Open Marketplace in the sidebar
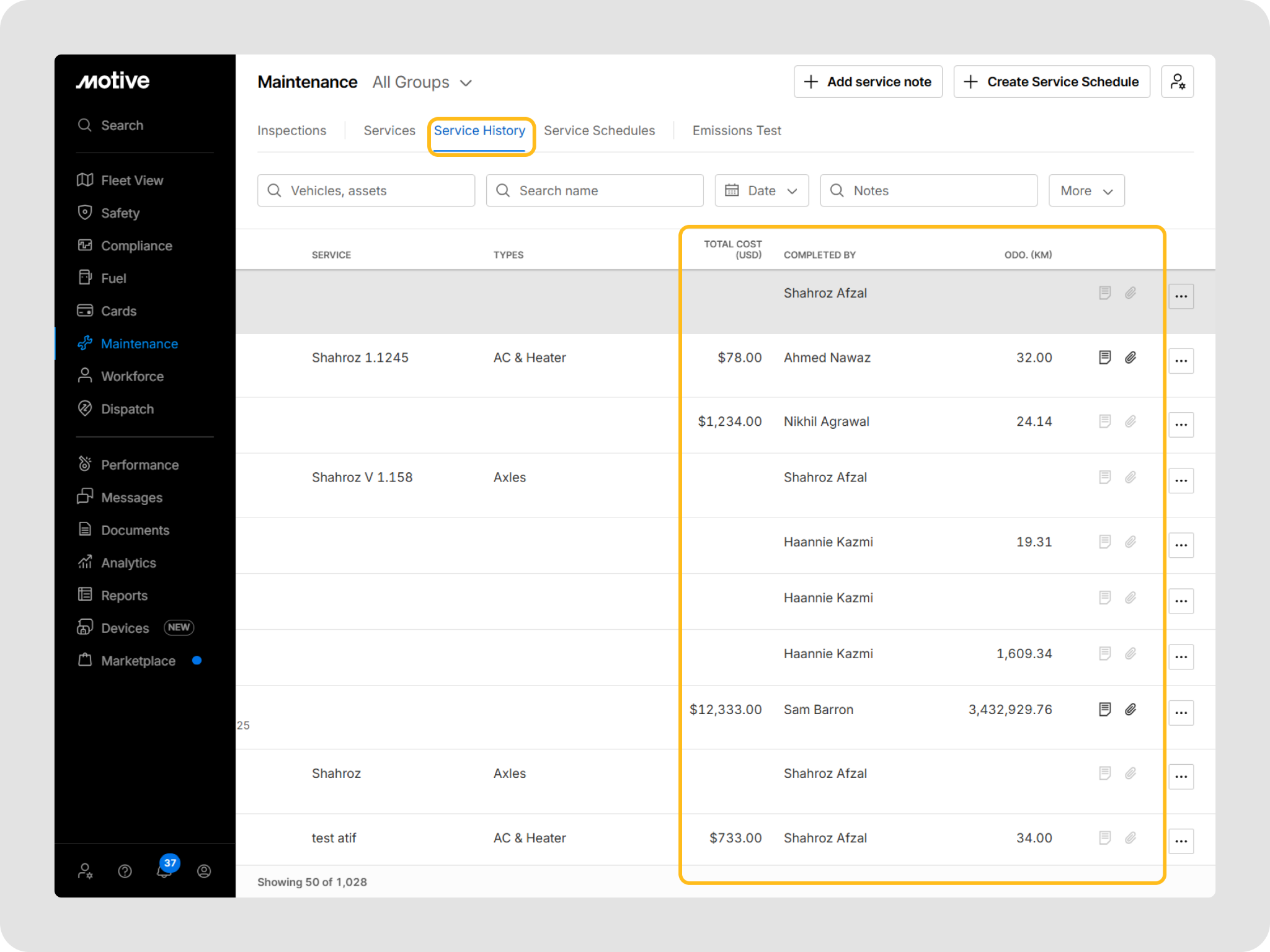The height and width of the screenshot is (952, 1270). (x=138, y=661)
